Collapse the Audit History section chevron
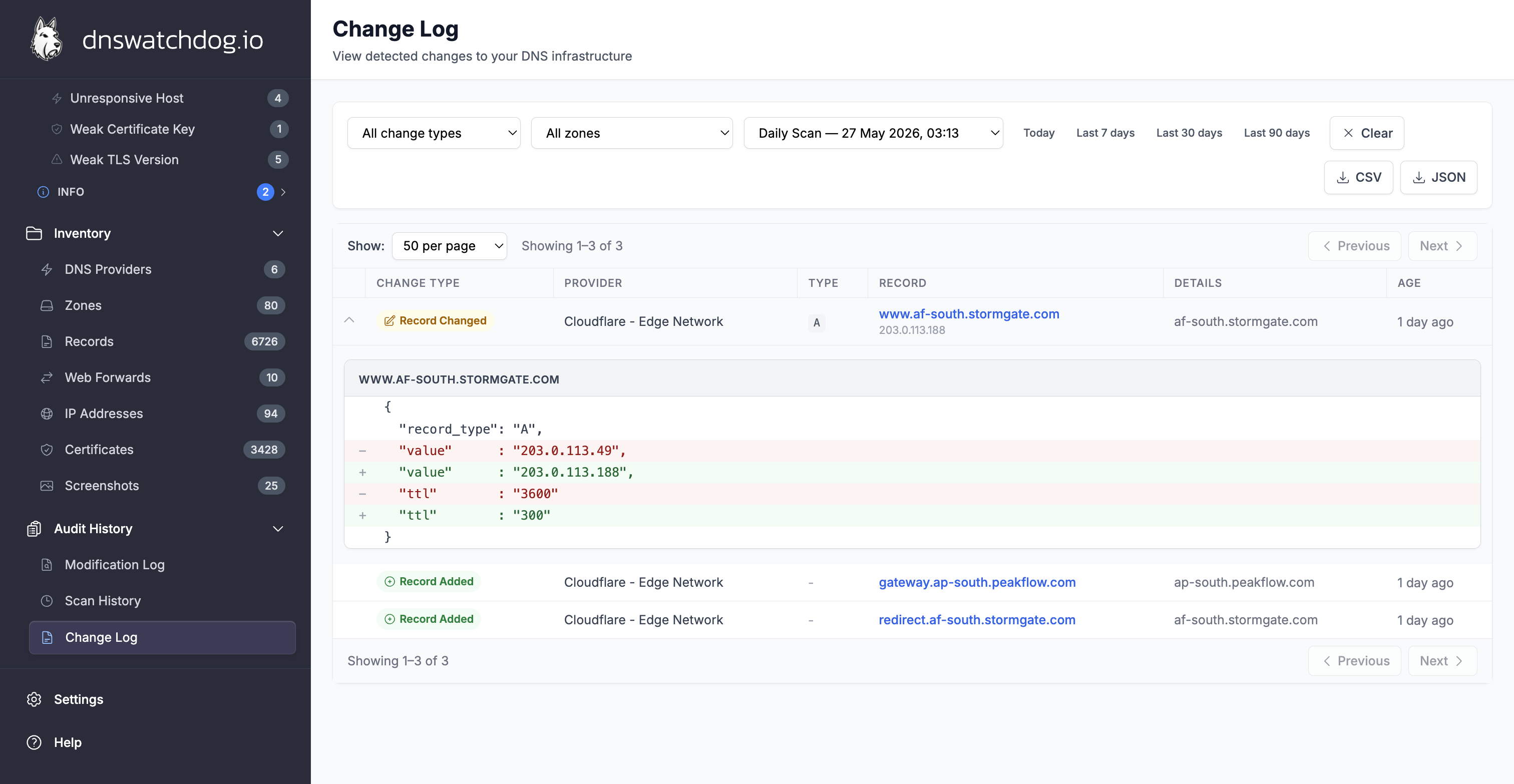 pos(278,528)
